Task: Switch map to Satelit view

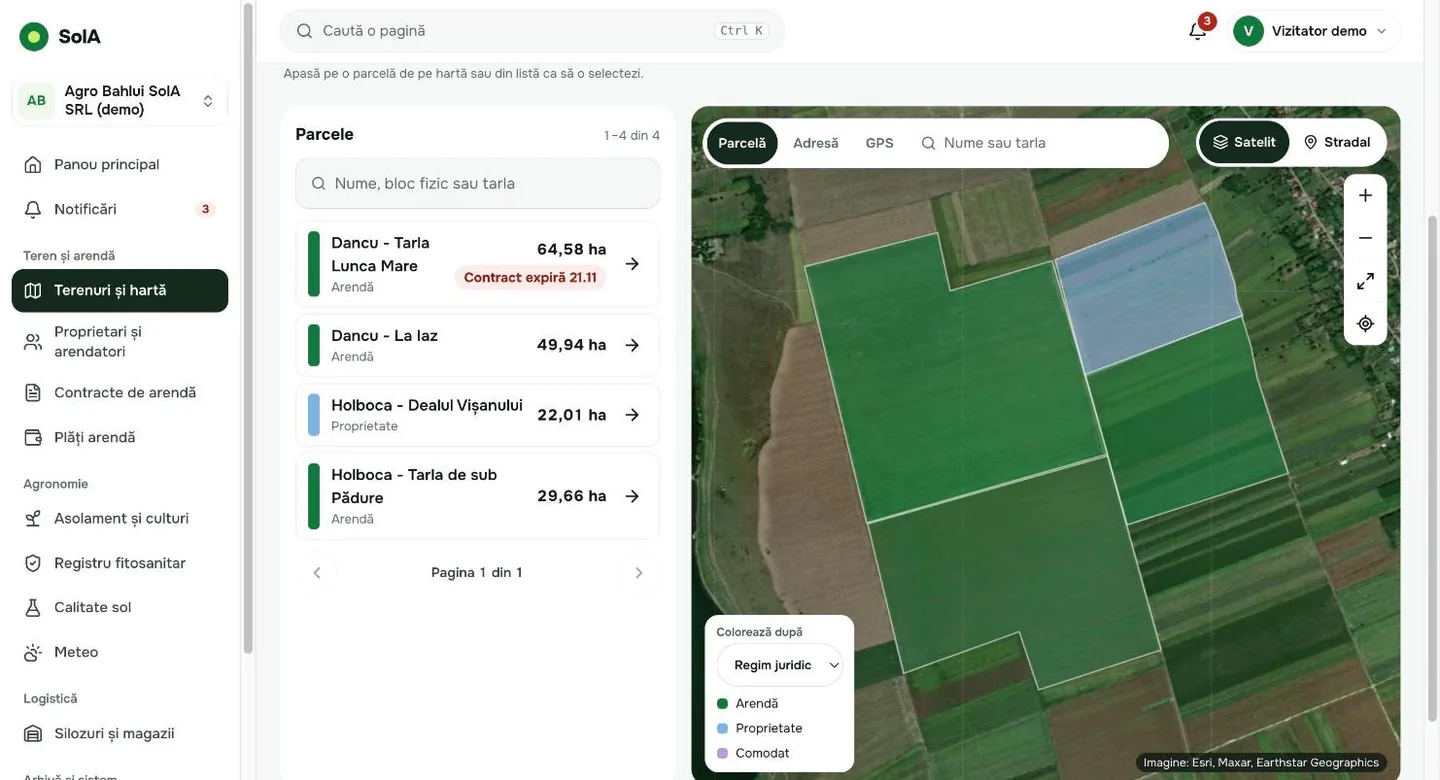Action: pyautogui.click(x=1245, y=143)
